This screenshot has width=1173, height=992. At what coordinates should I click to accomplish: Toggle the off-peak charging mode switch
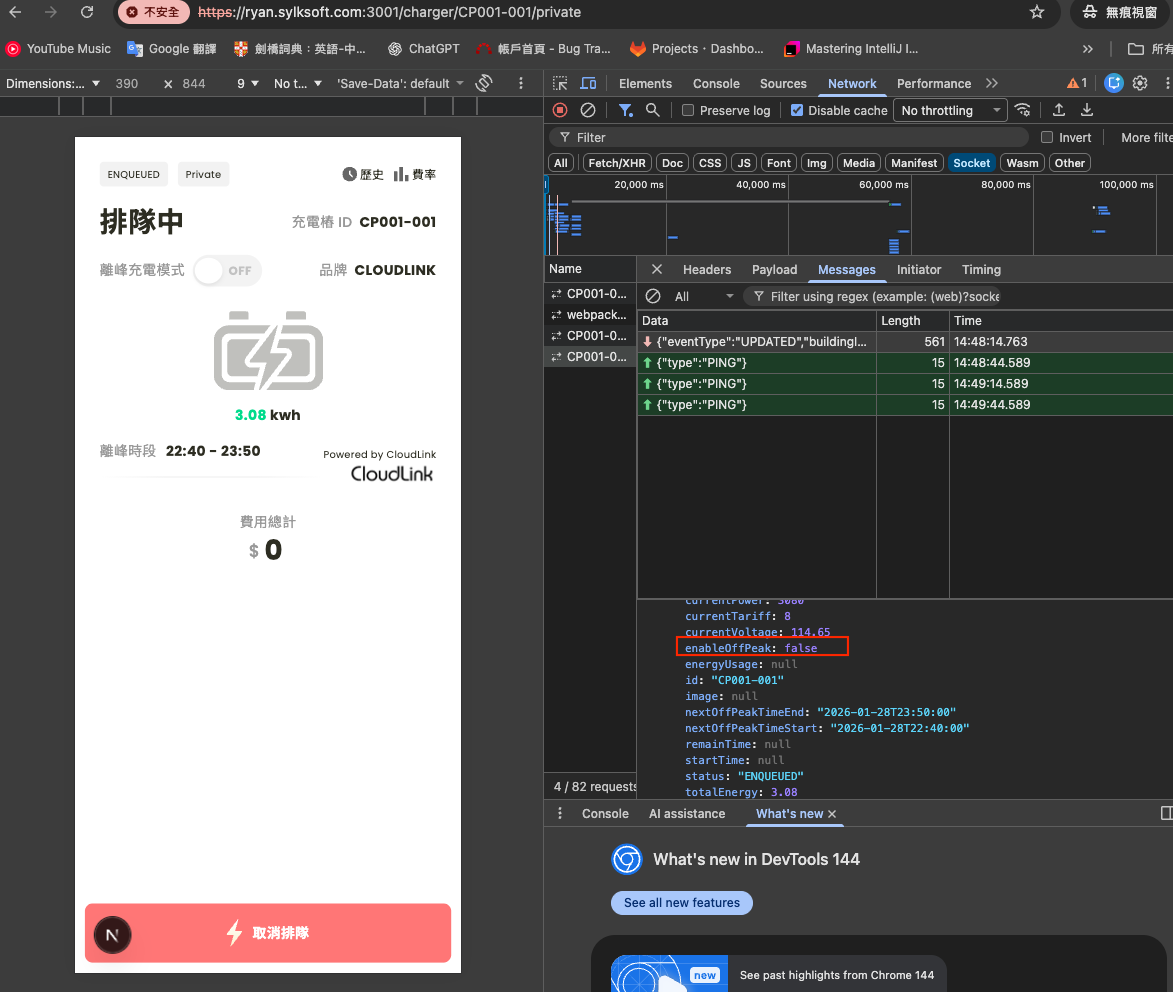(227, 271)
